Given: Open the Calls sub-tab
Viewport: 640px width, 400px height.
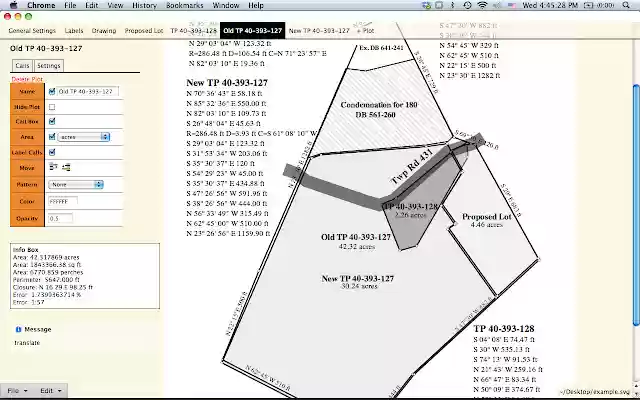Looking at the screenshot, I should click(x=22, y=66).
